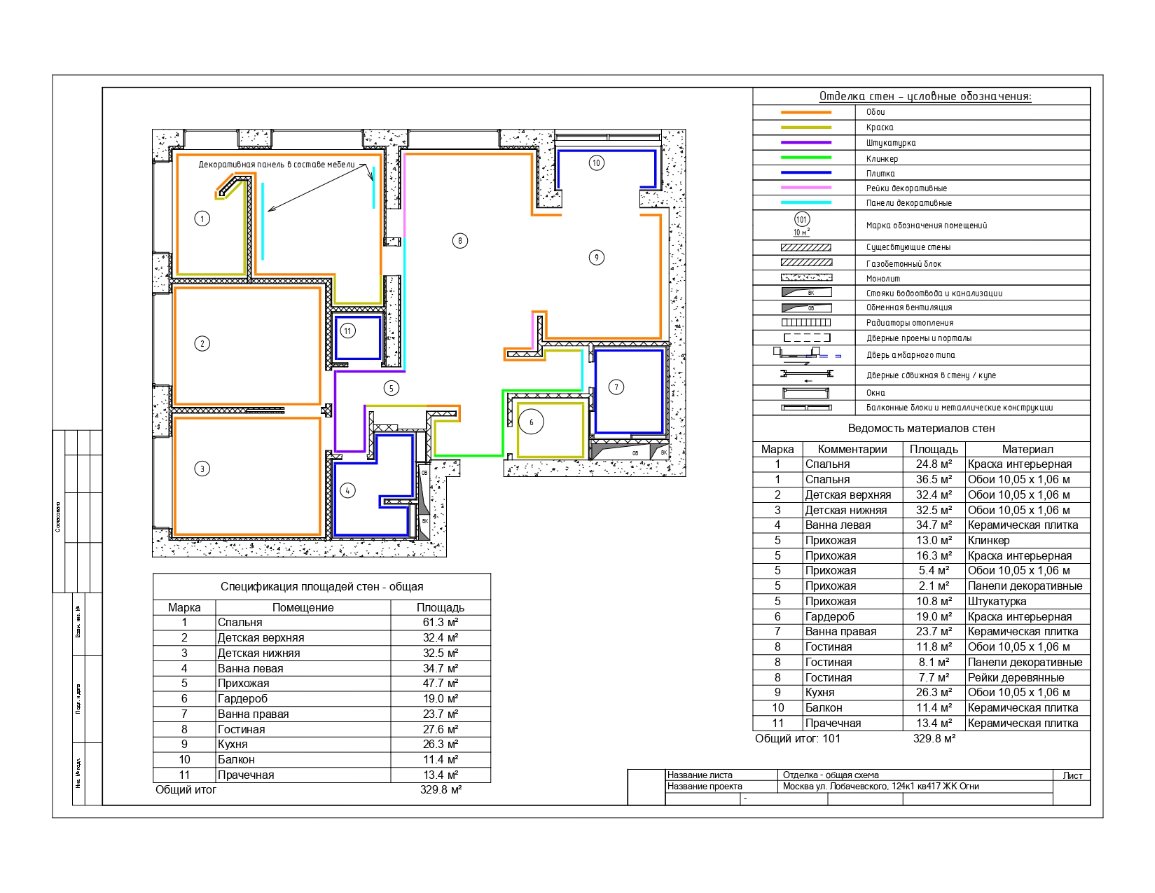Image resolution: width=1155 pixels, height=893 pixels.
Task: Select the radiator symbol in the legend
Action: pyautogui.click(x=805, y=323)
